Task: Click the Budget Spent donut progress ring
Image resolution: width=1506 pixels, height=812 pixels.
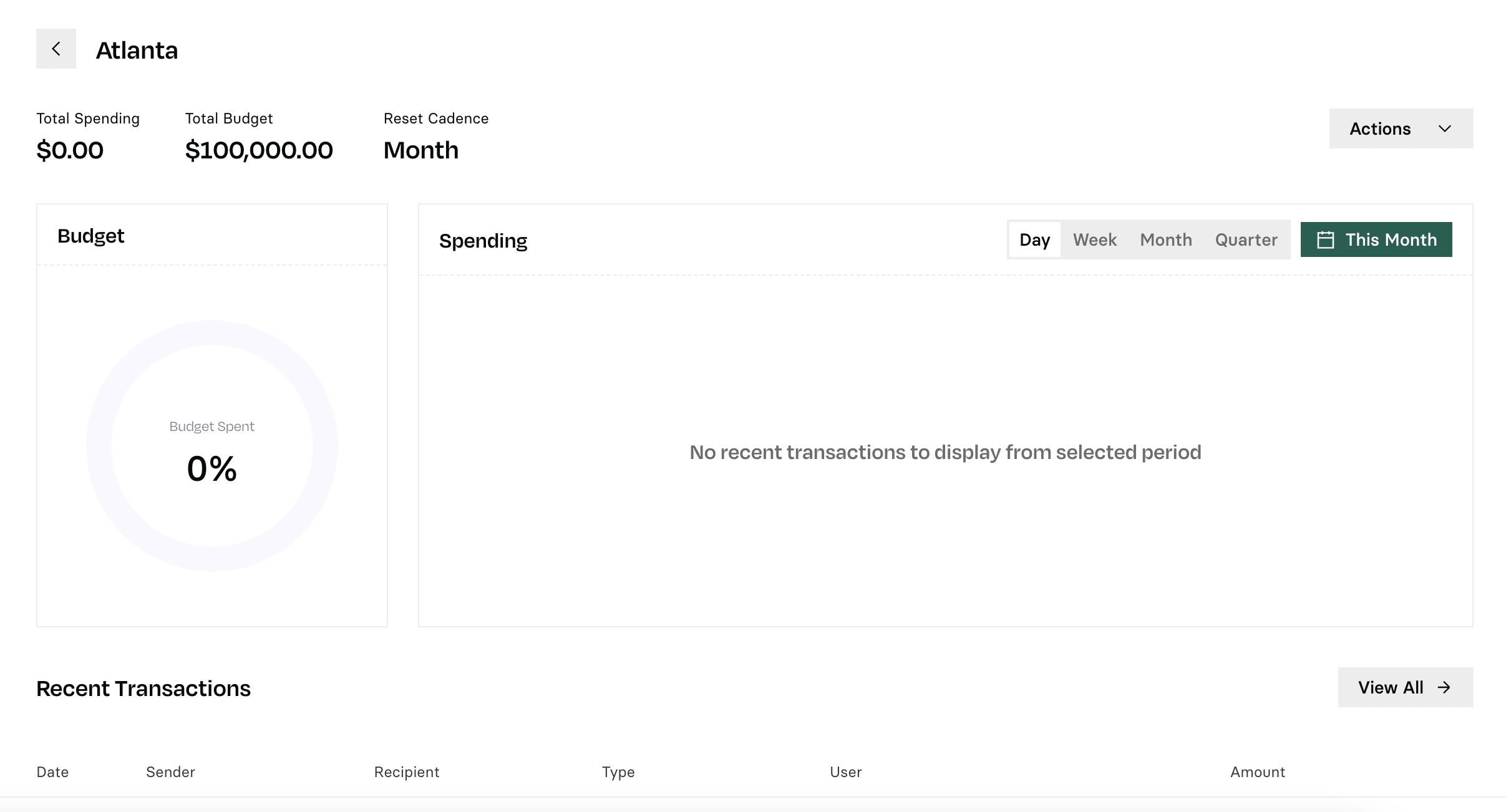Action: pyautogui.click(x=212, y=446)
